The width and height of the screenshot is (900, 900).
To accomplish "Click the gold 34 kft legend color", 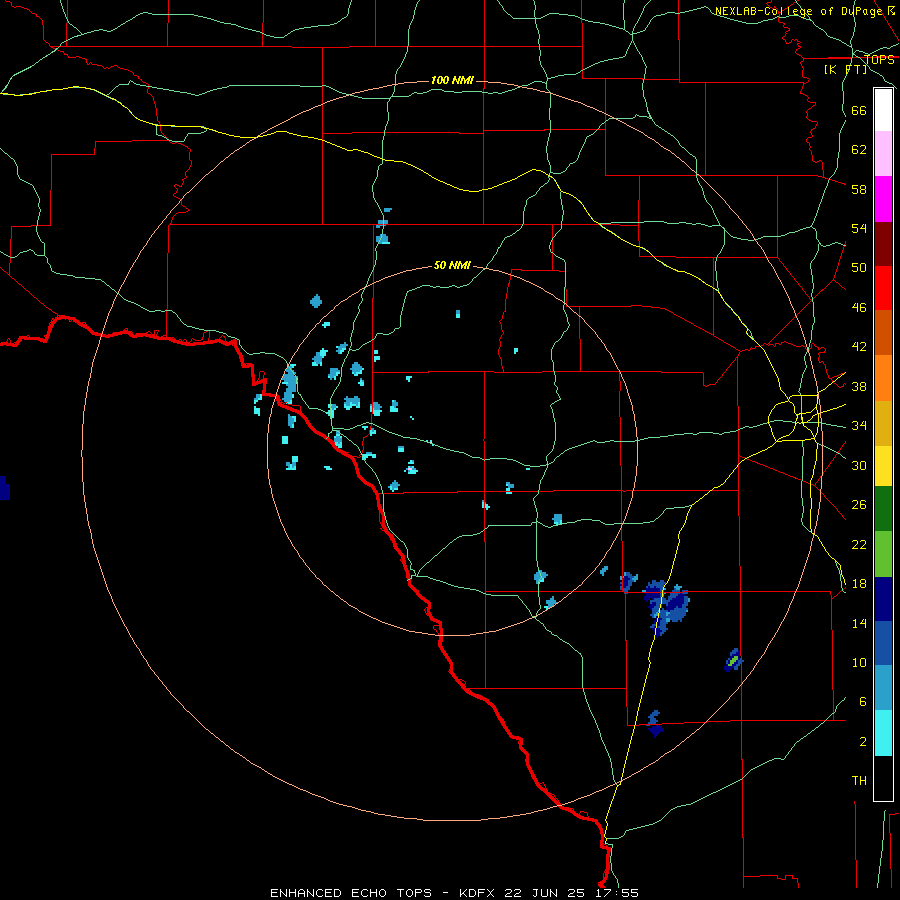I will 883,423.
